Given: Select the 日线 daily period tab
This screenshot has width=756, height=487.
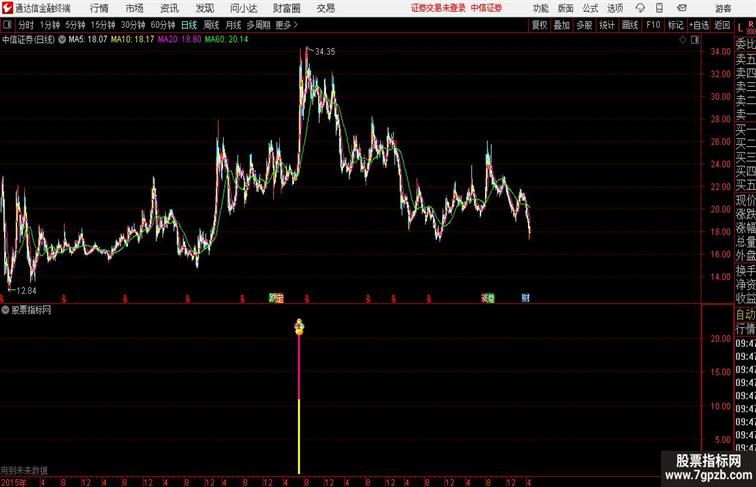Looking at the screenshot, I should [189, 25].
